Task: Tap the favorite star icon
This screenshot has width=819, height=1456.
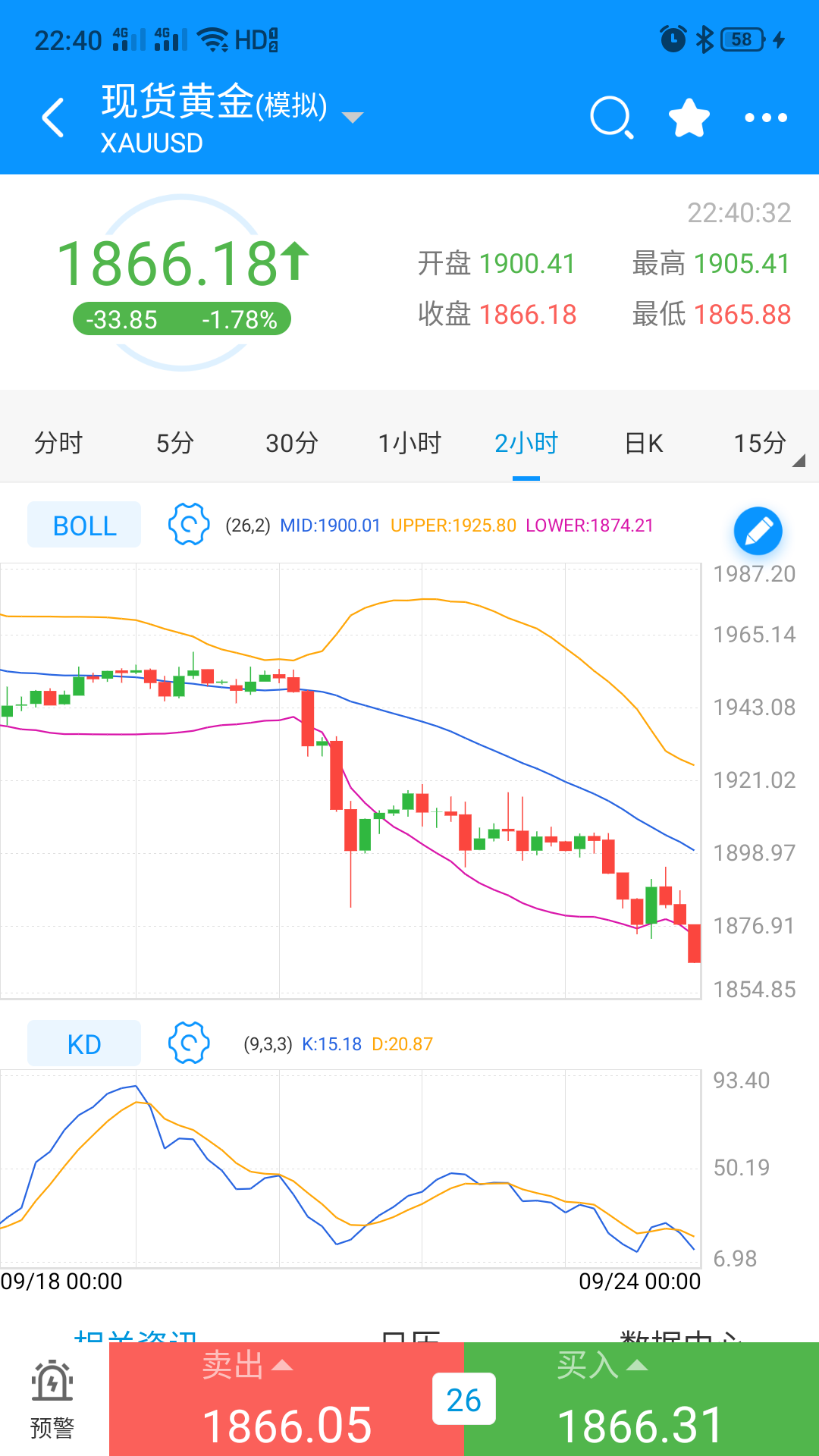Action: (689, 118)
